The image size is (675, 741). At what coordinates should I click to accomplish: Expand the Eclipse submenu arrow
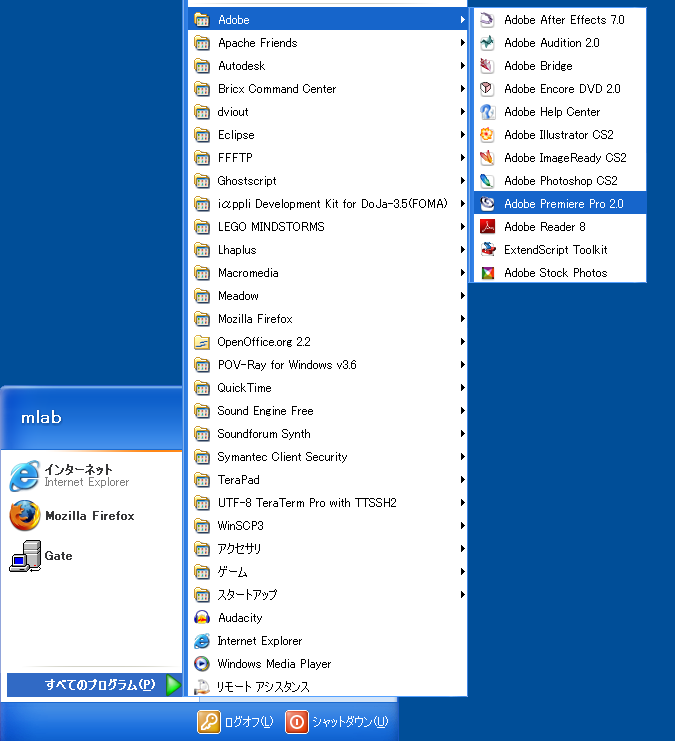(462, 135)
